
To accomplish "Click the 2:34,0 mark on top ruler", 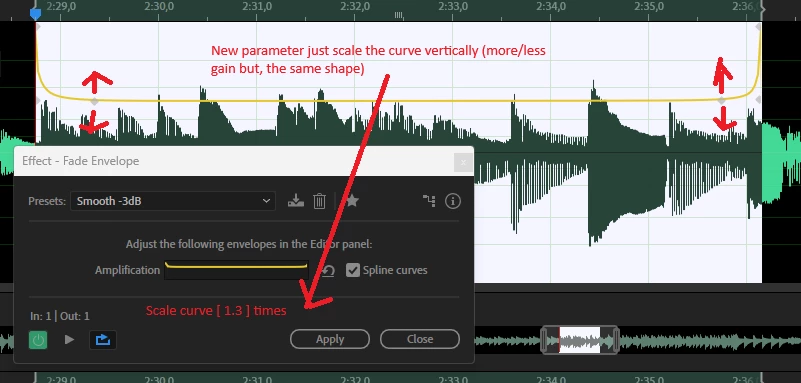I will 551,7.
